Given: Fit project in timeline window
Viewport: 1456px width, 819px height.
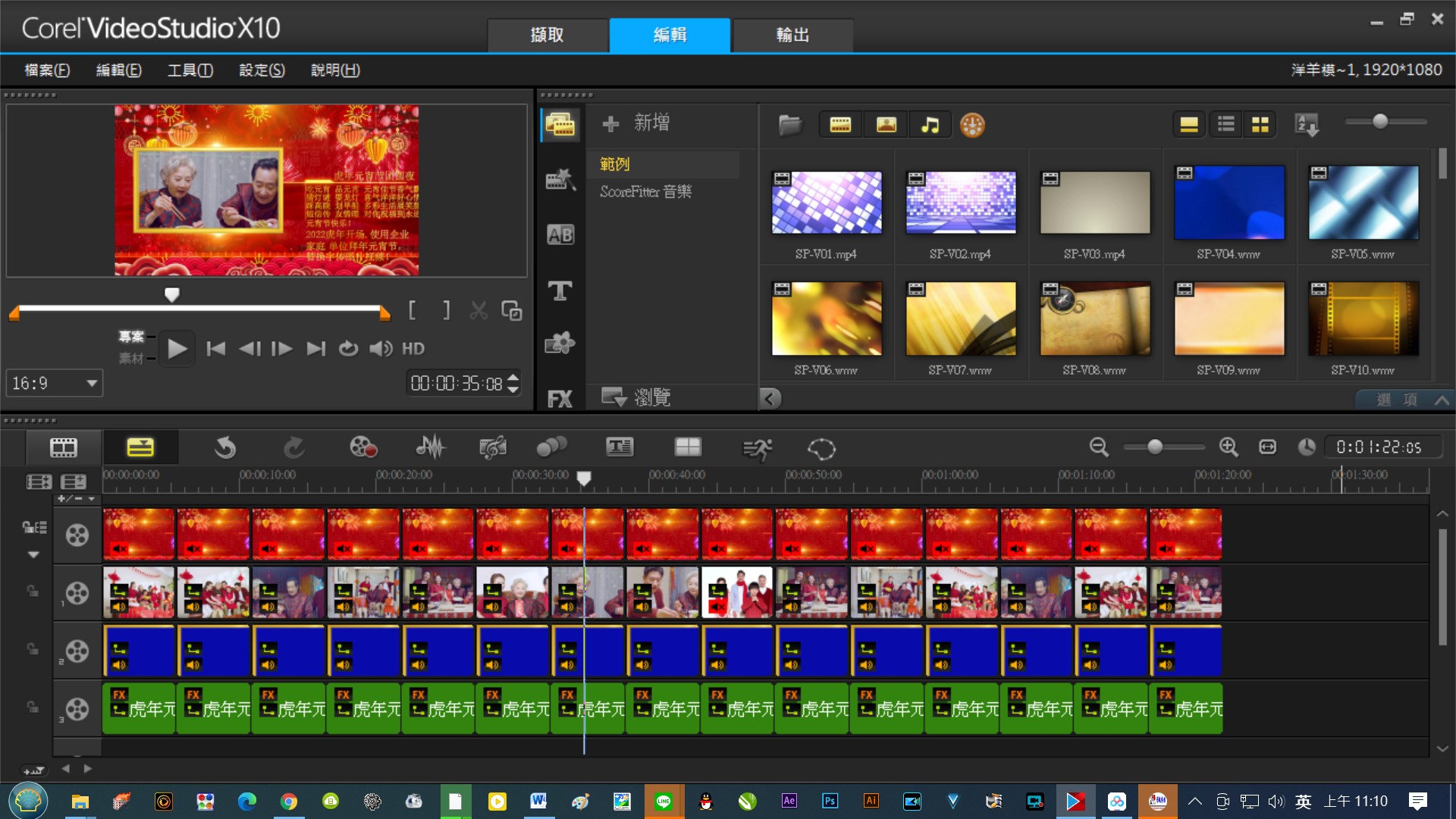Looking at the screenshot, I should (1268, 447).
